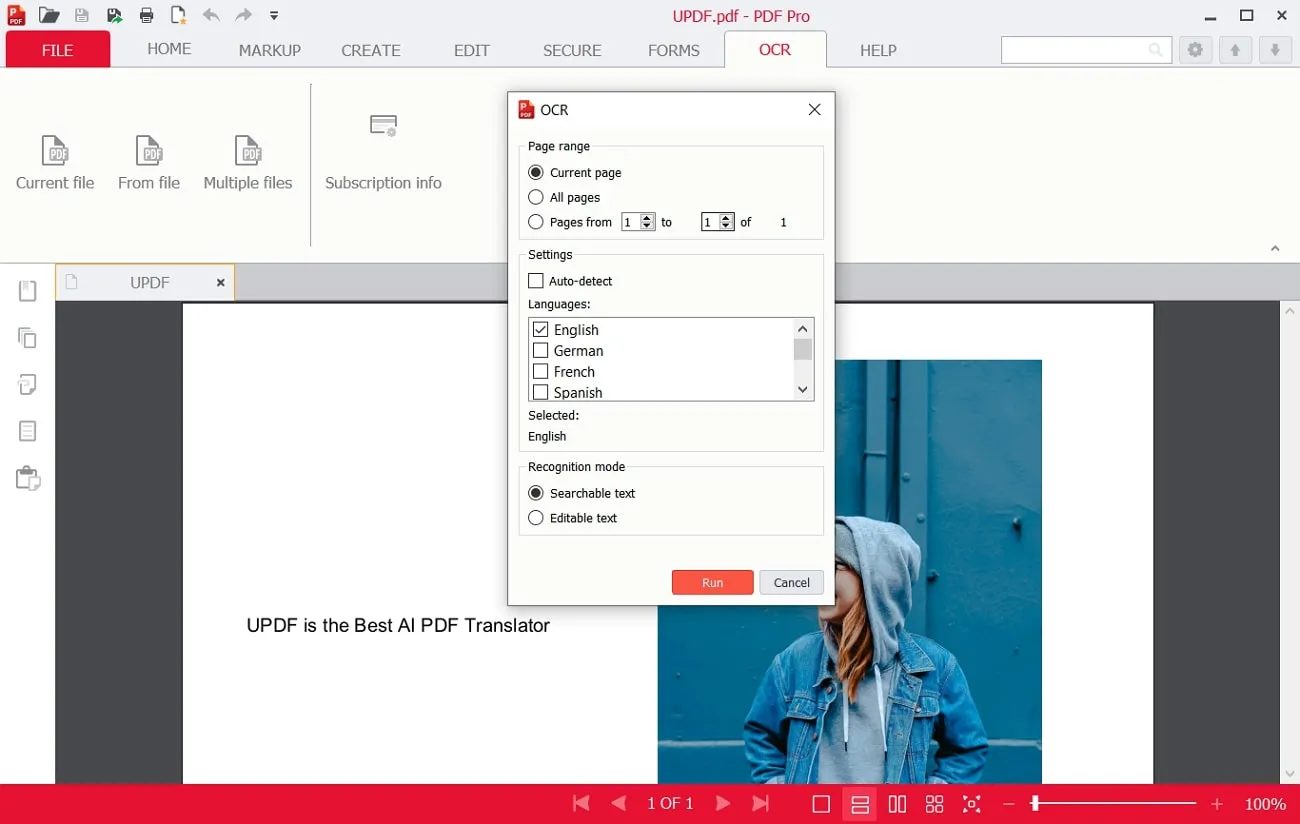Switch to the MARKUP ribbon tab
The width and height of the screenshot is (1300, 824).
270,50
